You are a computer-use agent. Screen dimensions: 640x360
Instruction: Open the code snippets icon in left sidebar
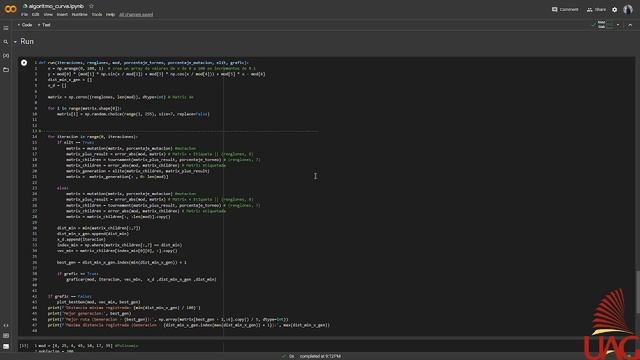click(6, 326)
